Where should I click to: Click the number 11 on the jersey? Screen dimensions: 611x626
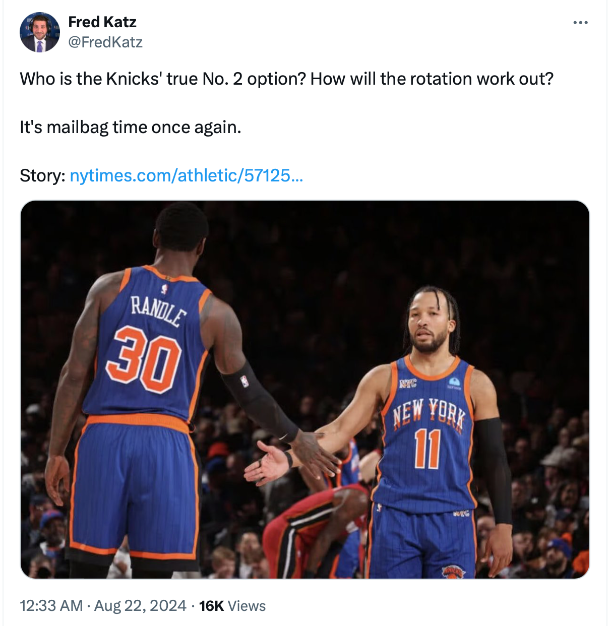point(427,449)
